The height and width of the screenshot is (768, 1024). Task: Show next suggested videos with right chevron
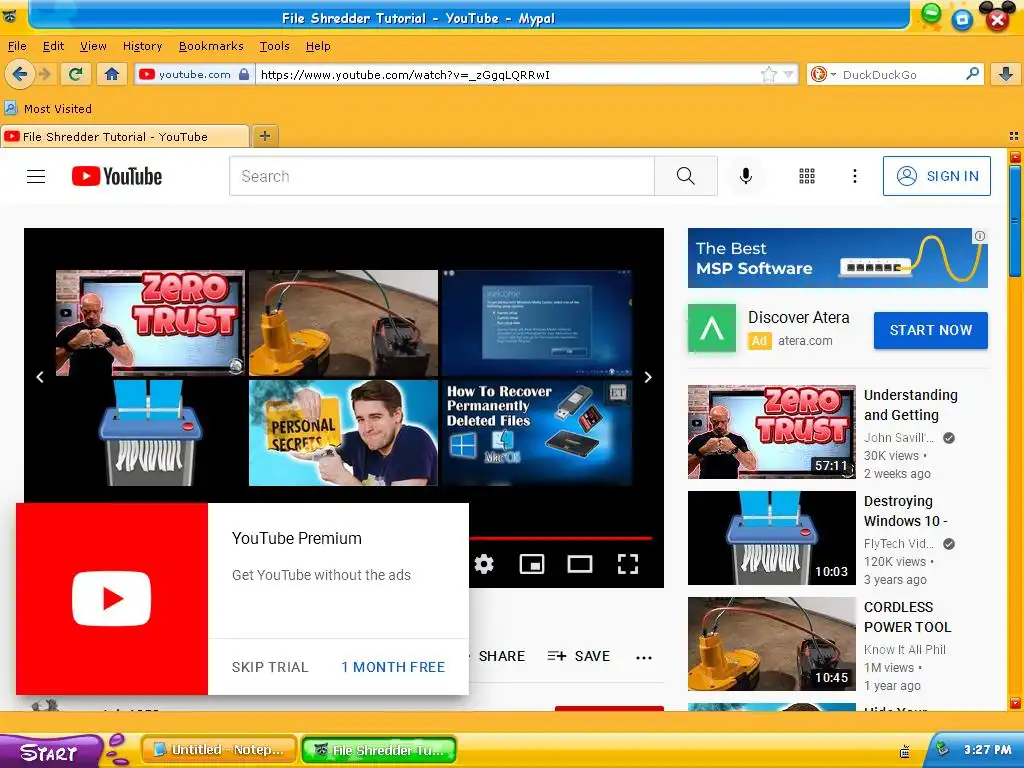point(648,377)
